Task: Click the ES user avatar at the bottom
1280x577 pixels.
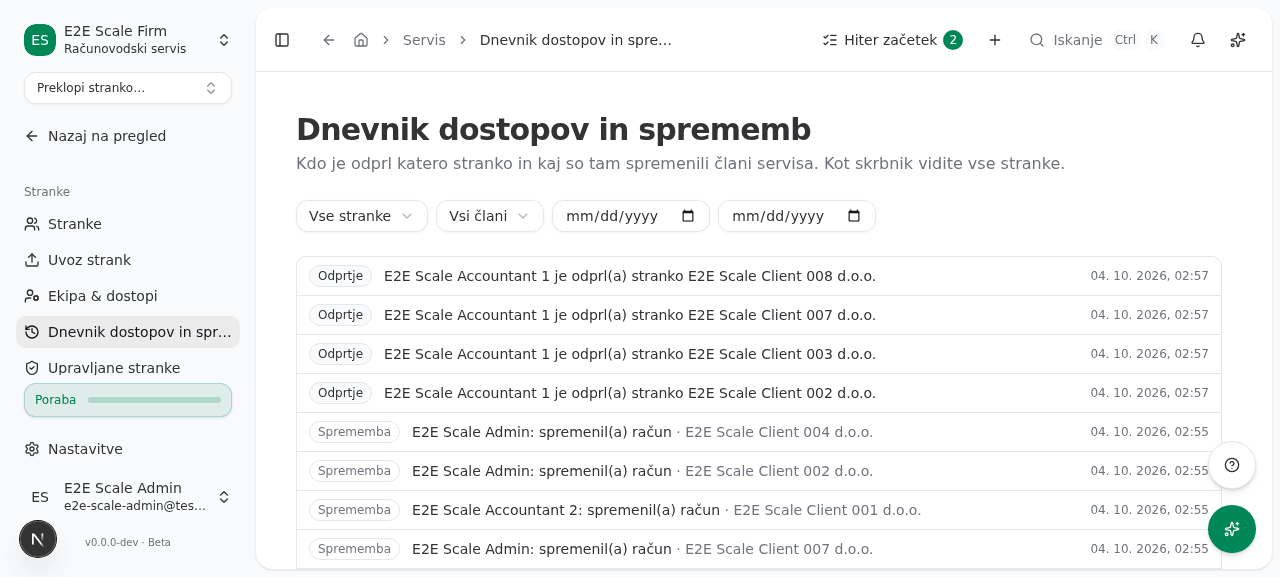Action: 40,497
